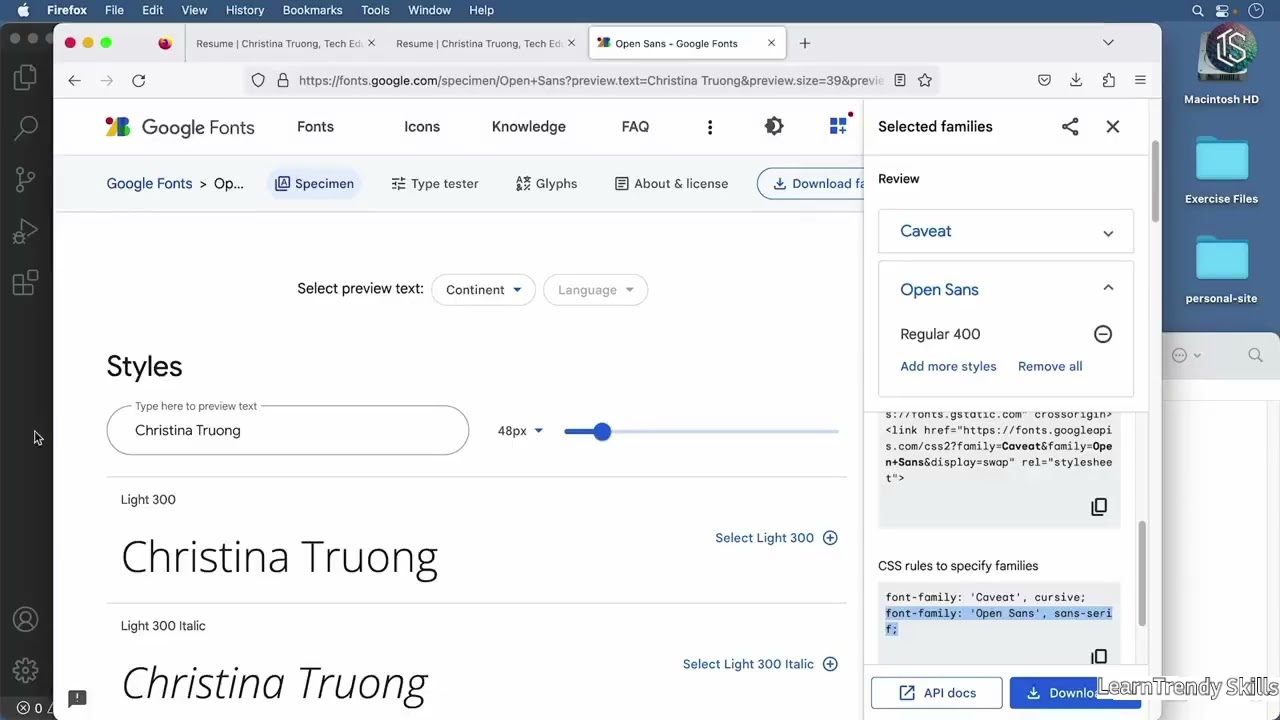
Task: Open Firefox downloads icon
Action: pyautogui.click(x=1076, y=80)
